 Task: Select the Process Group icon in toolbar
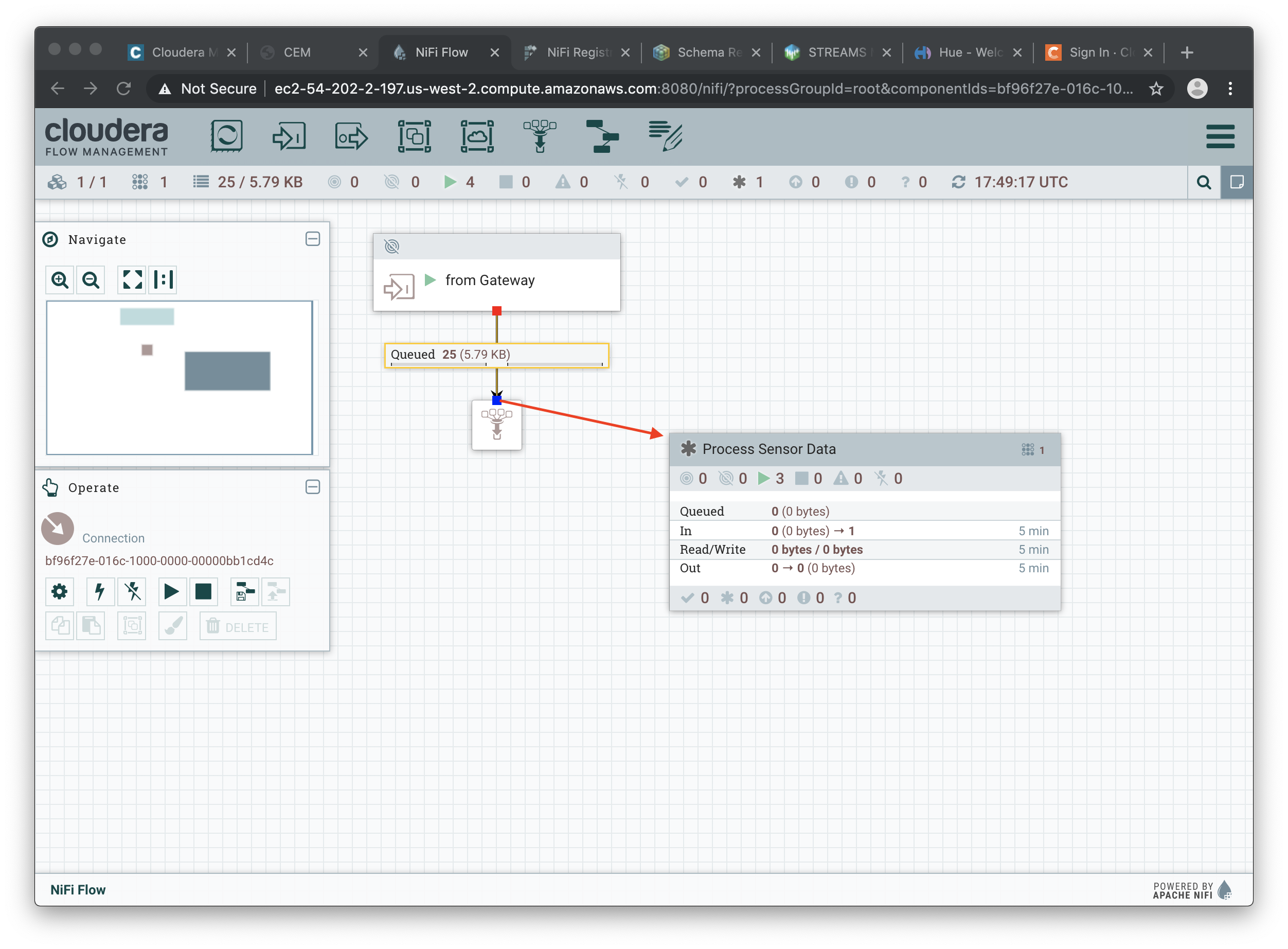tap(415, 138)
